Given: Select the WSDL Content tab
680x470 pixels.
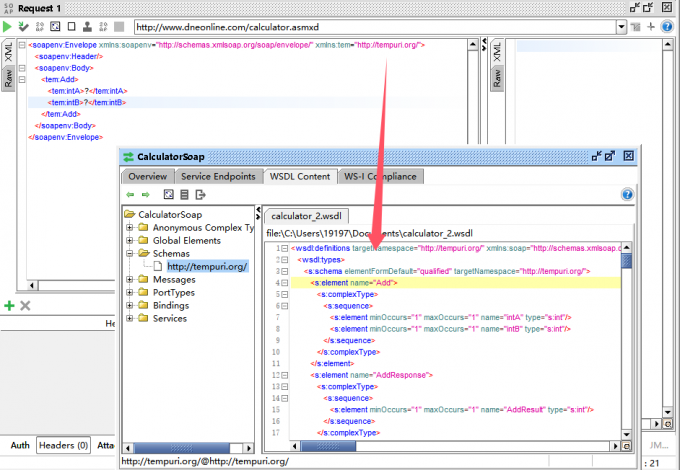Looking at the screenshot, I should (x=300, y=176).
